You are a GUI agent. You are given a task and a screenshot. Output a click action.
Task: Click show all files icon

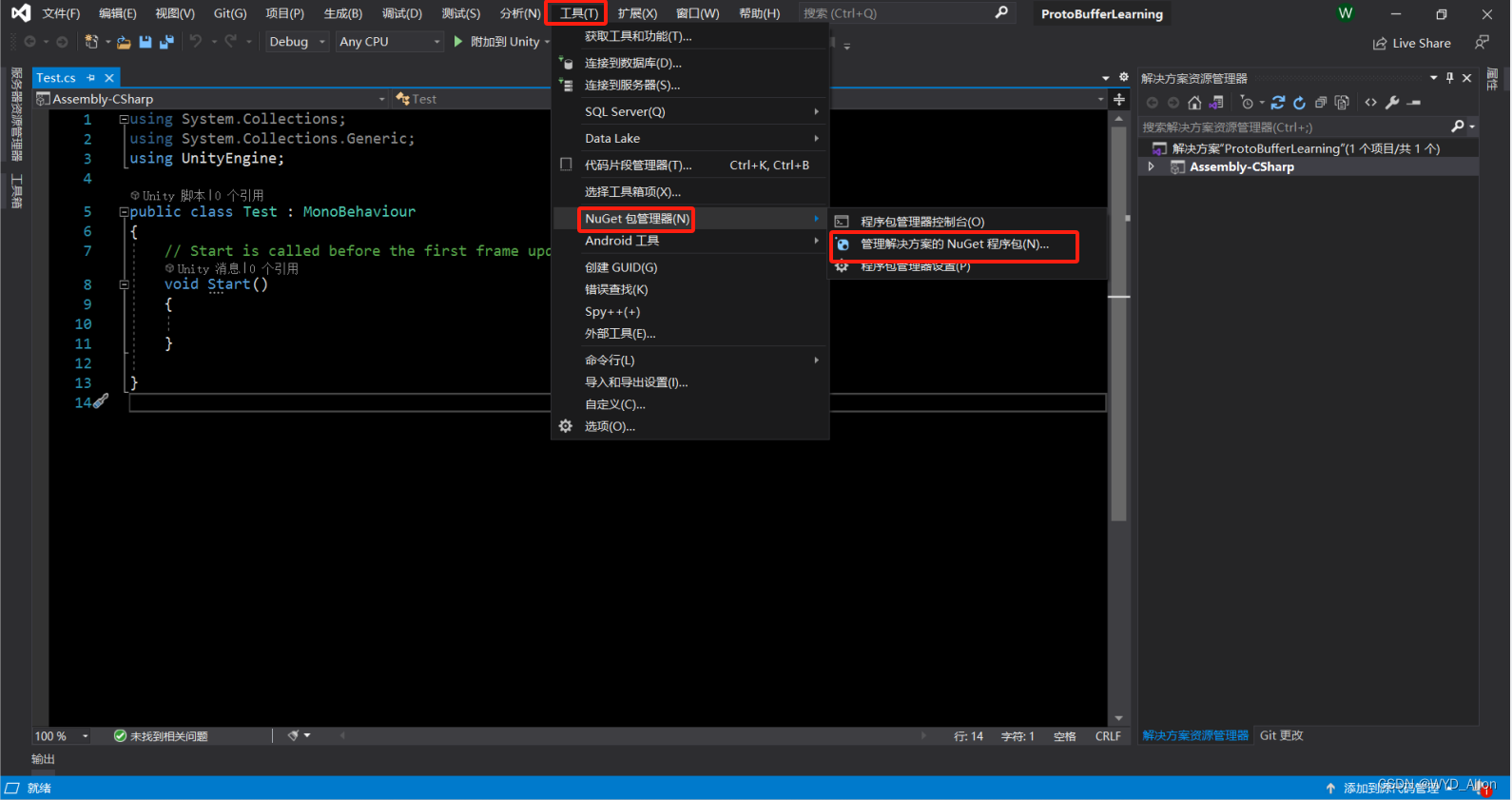1342,103
